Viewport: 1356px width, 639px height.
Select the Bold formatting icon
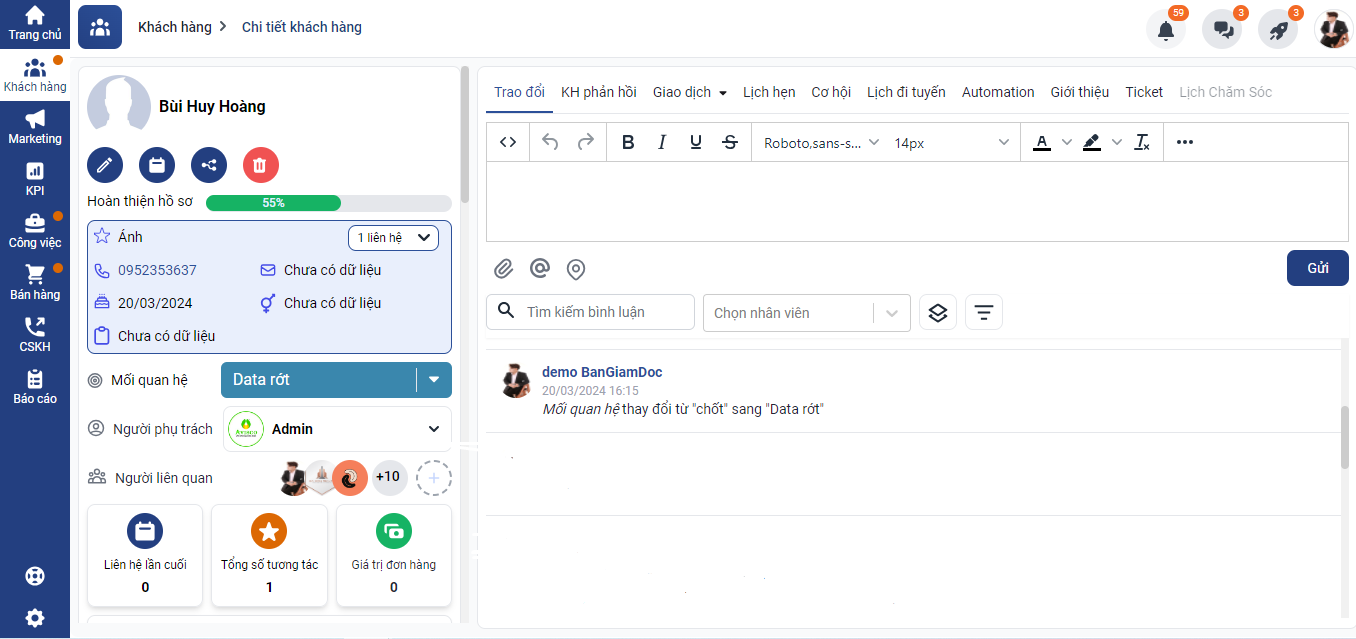tap(628, 142)
